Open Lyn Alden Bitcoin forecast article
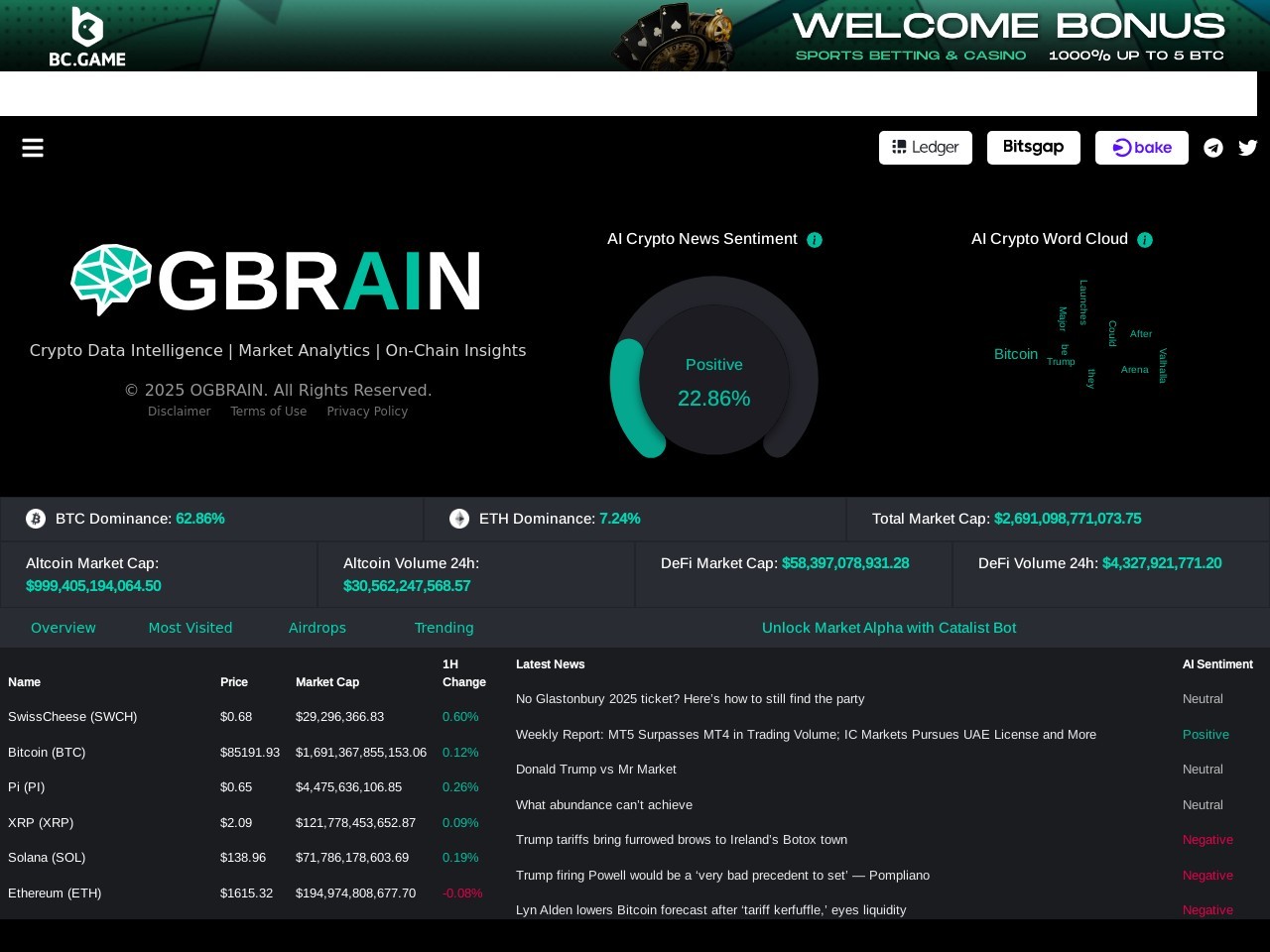This screenshot has width=1270, height=952. tap(710, 910)
